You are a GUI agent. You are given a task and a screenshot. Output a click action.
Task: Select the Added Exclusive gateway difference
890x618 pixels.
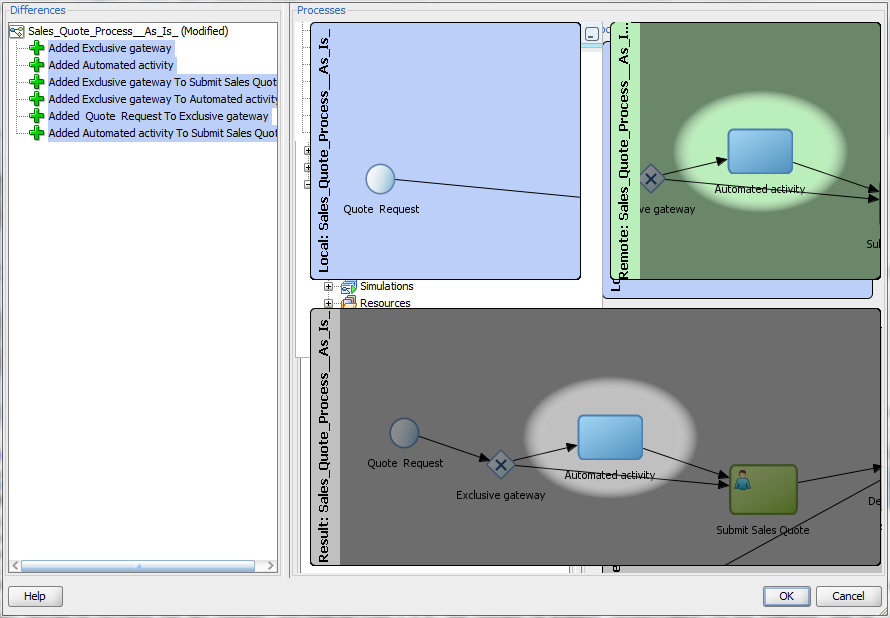tap(110, 48)
